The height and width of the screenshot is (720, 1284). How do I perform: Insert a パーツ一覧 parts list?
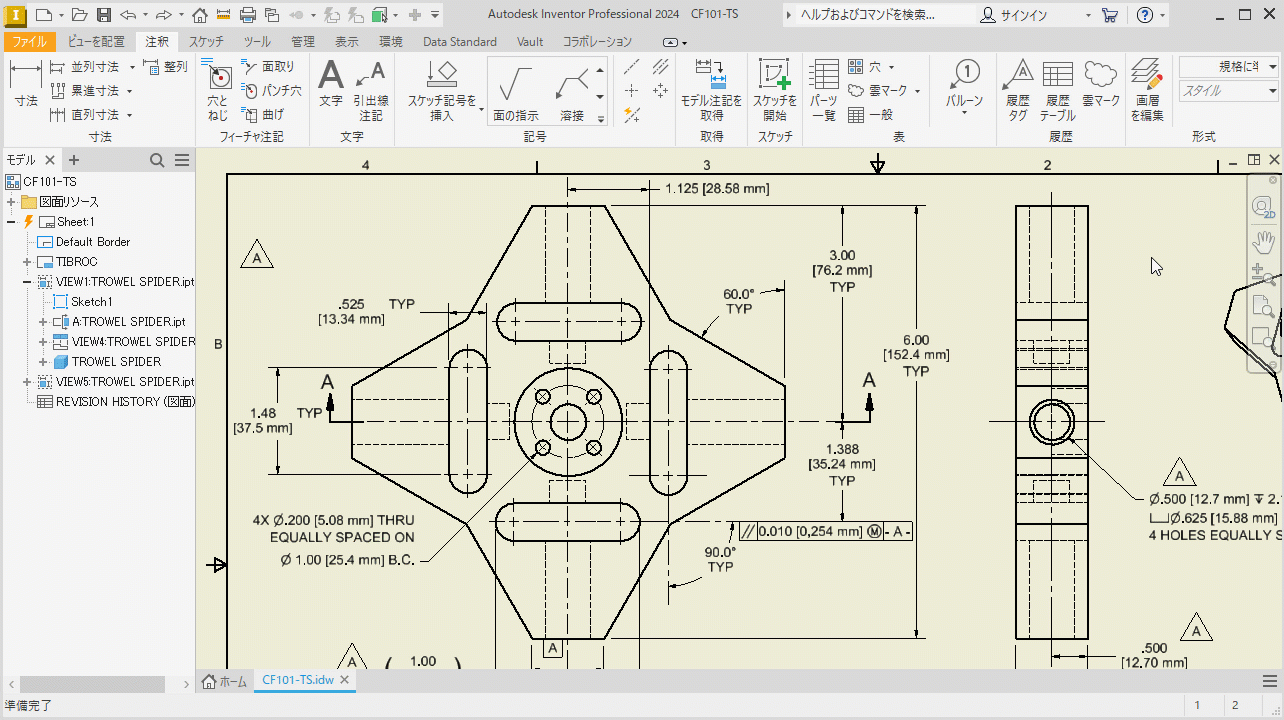coord(824,92)
